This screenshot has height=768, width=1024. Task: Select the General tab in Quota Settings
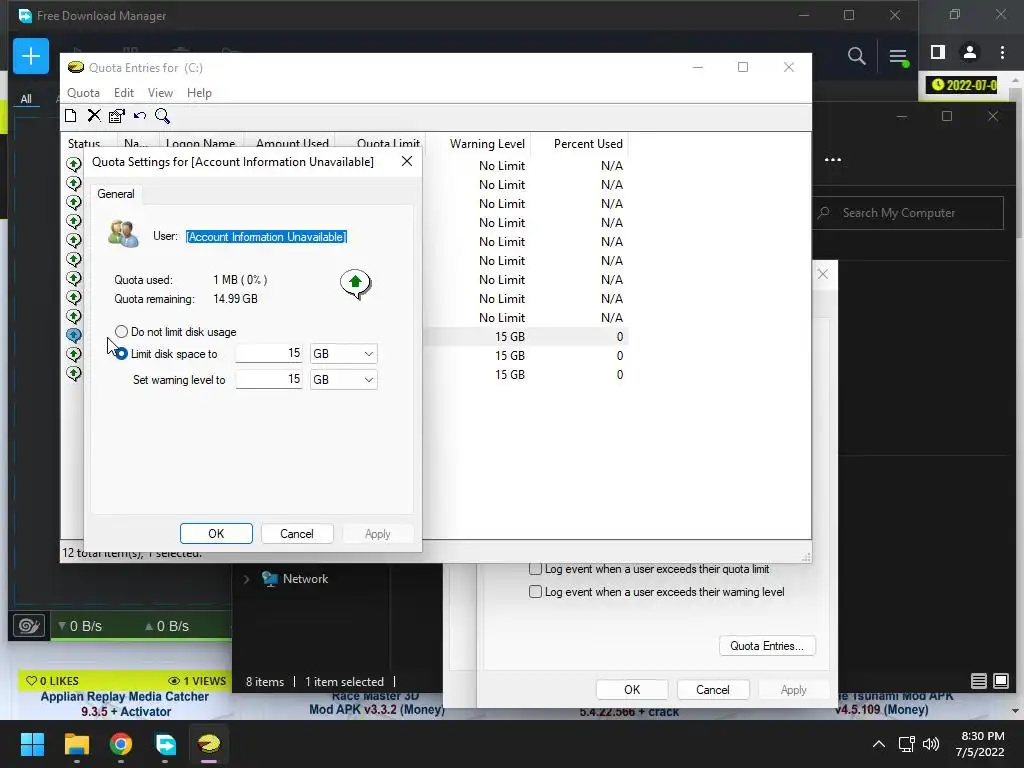[116, 194]
